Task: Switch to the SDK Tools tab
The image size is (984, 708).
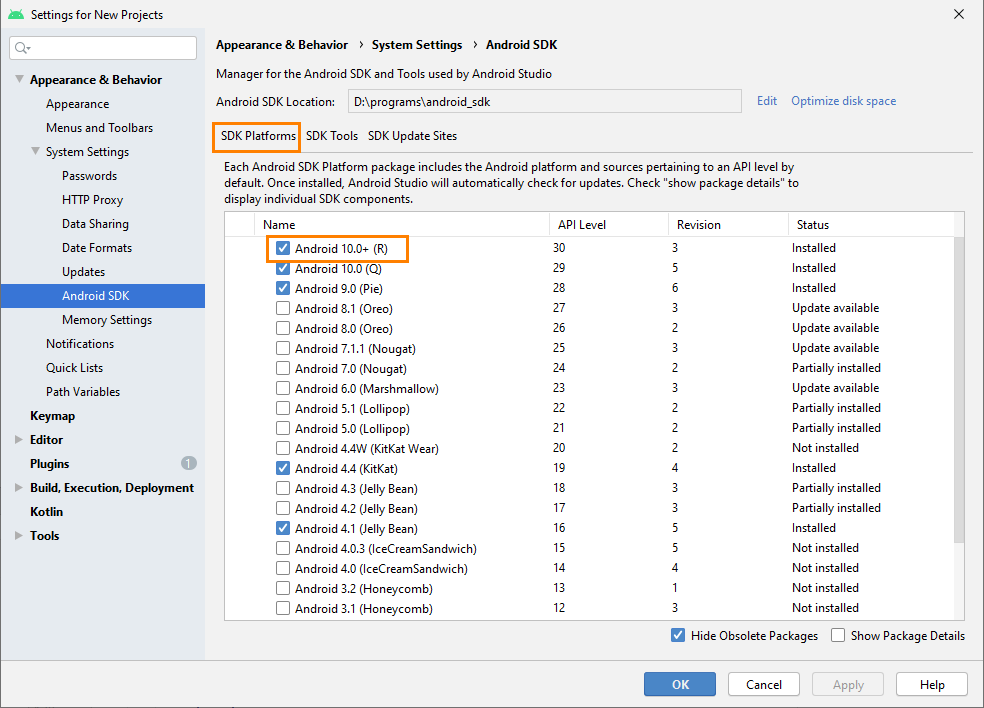Action: 332,136
